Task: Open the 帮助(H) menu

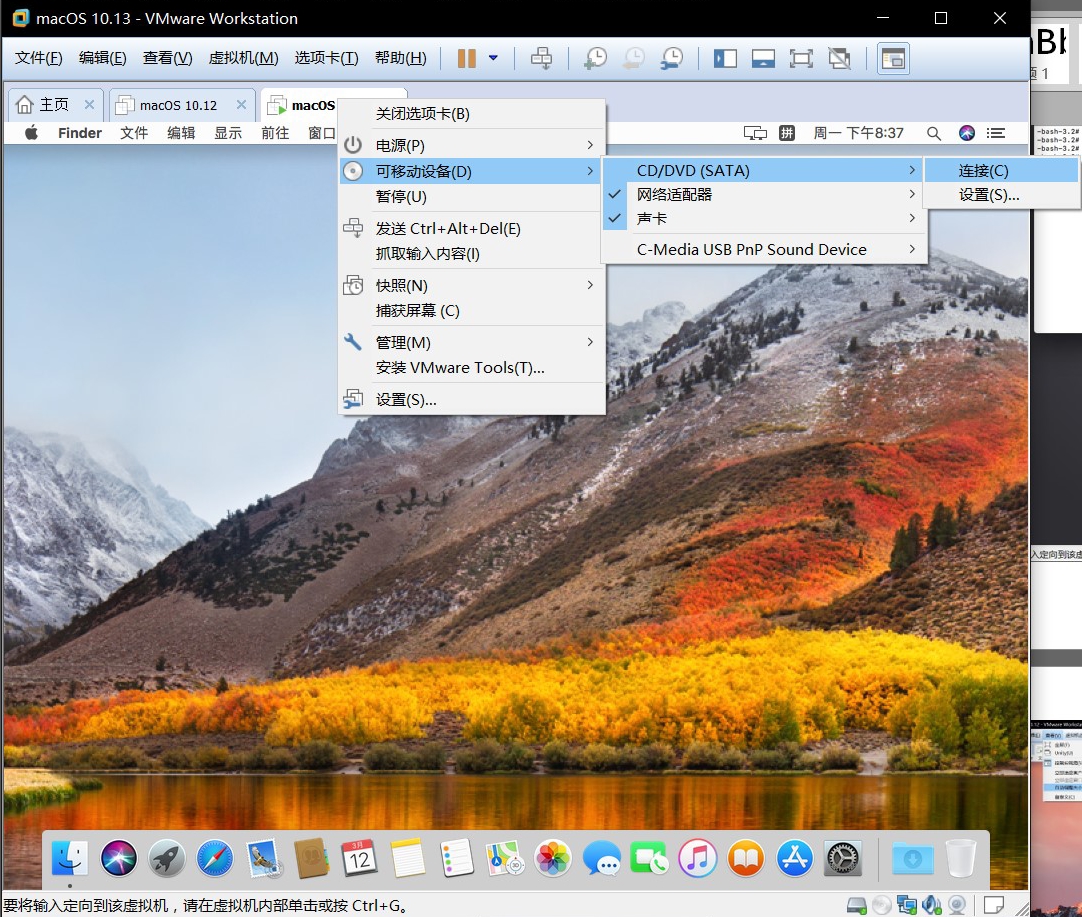Action: 401,58
